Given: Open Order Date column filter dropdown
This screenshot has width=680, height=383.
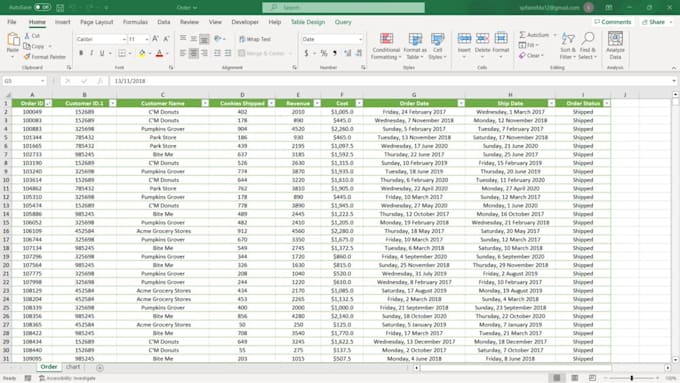Looking at the screenshot, I should (461, 103).
